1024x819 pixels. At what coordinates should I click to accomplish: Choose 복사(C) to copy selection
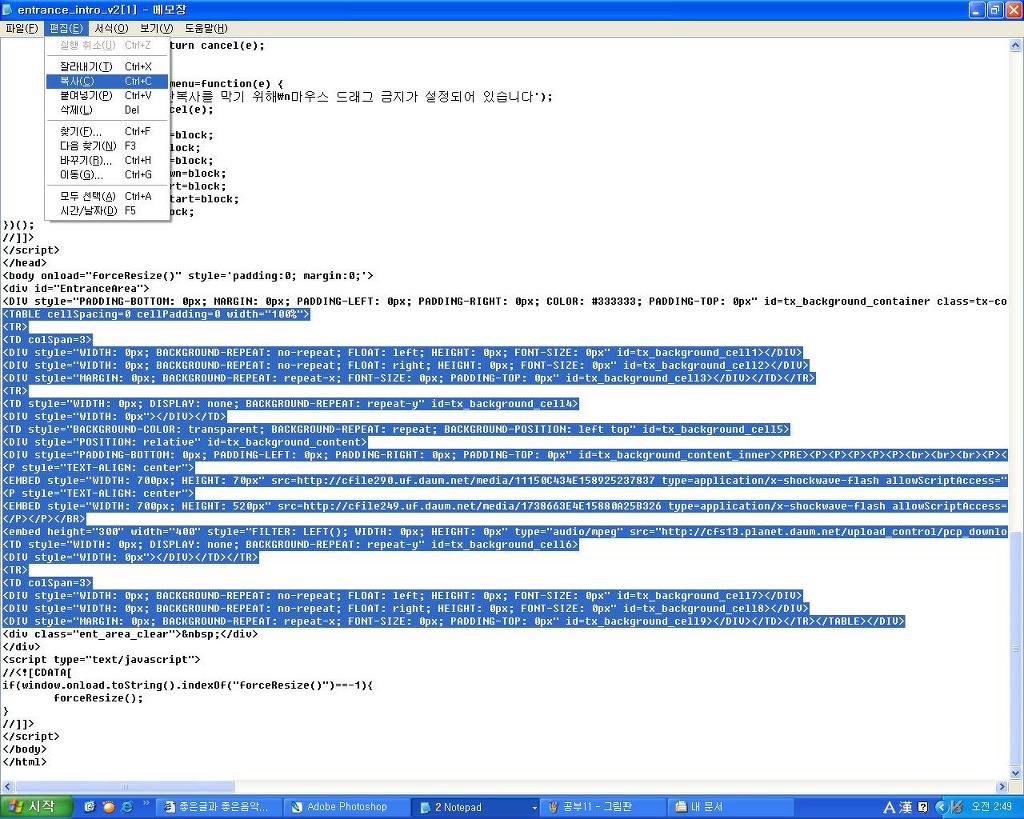(107, 81)
